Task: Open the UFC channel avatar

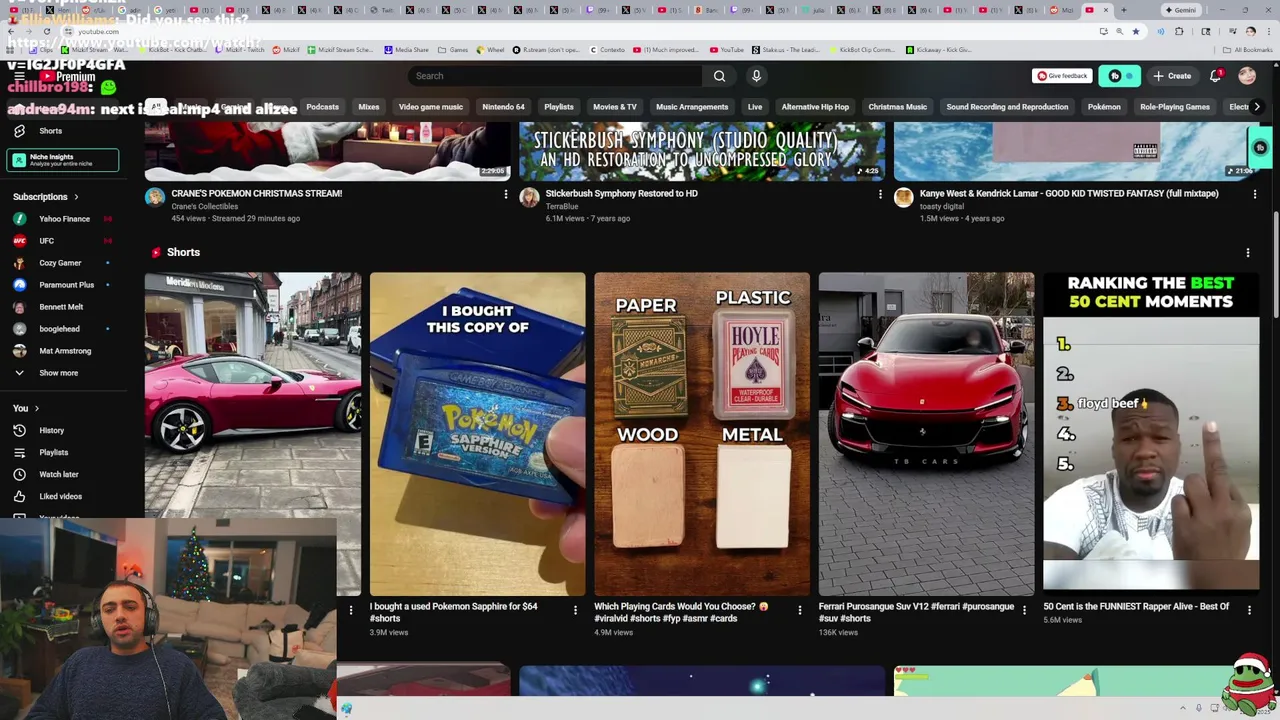Action: (x=19, y=241)
